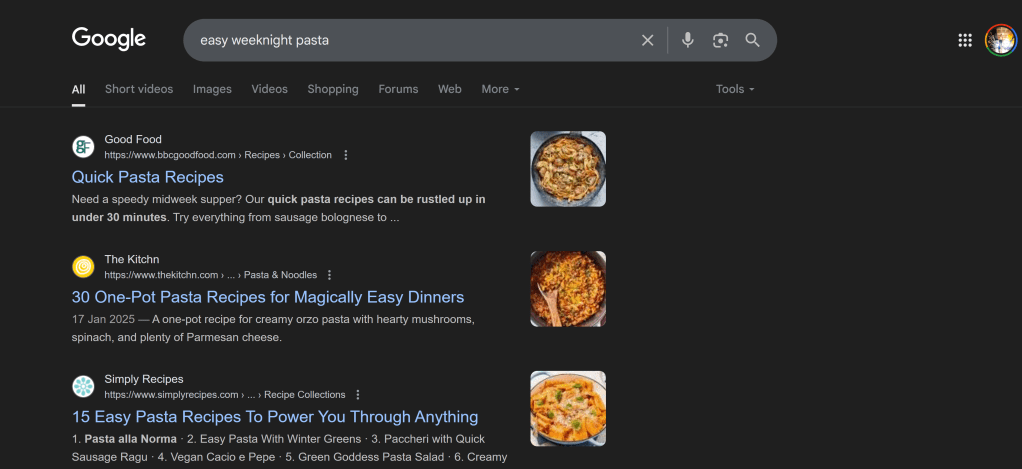
Task: Open more options for The Kitchn result
Action: tap(330, 275)
